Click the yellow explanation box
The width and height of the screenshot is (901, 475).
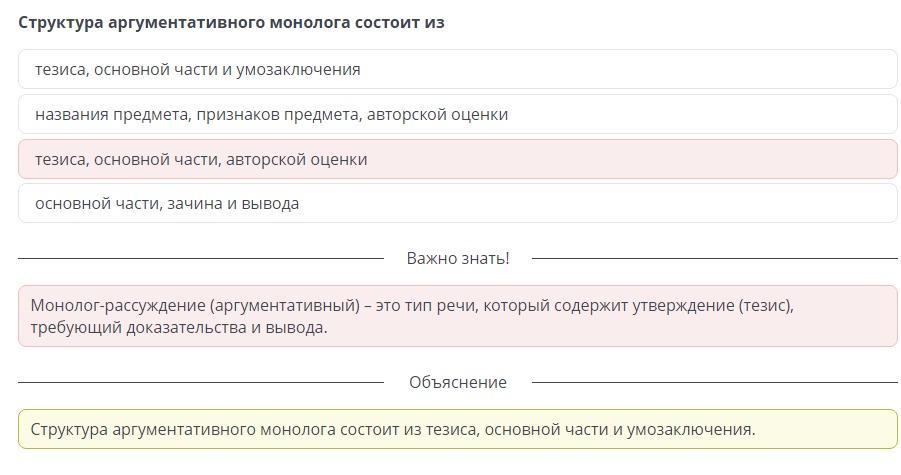coord(457,430)
